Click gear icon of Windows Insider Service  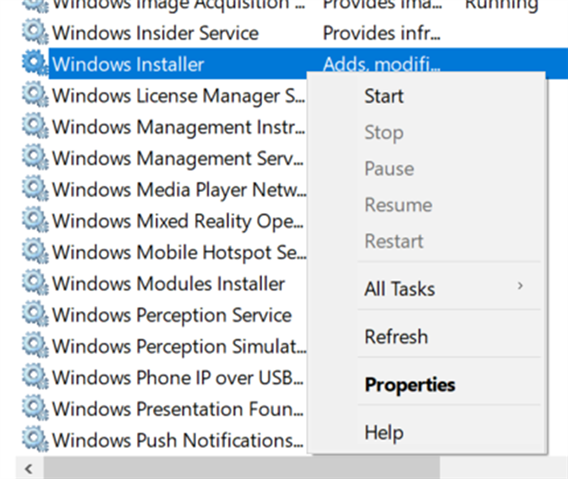click(x=35, y=33)
